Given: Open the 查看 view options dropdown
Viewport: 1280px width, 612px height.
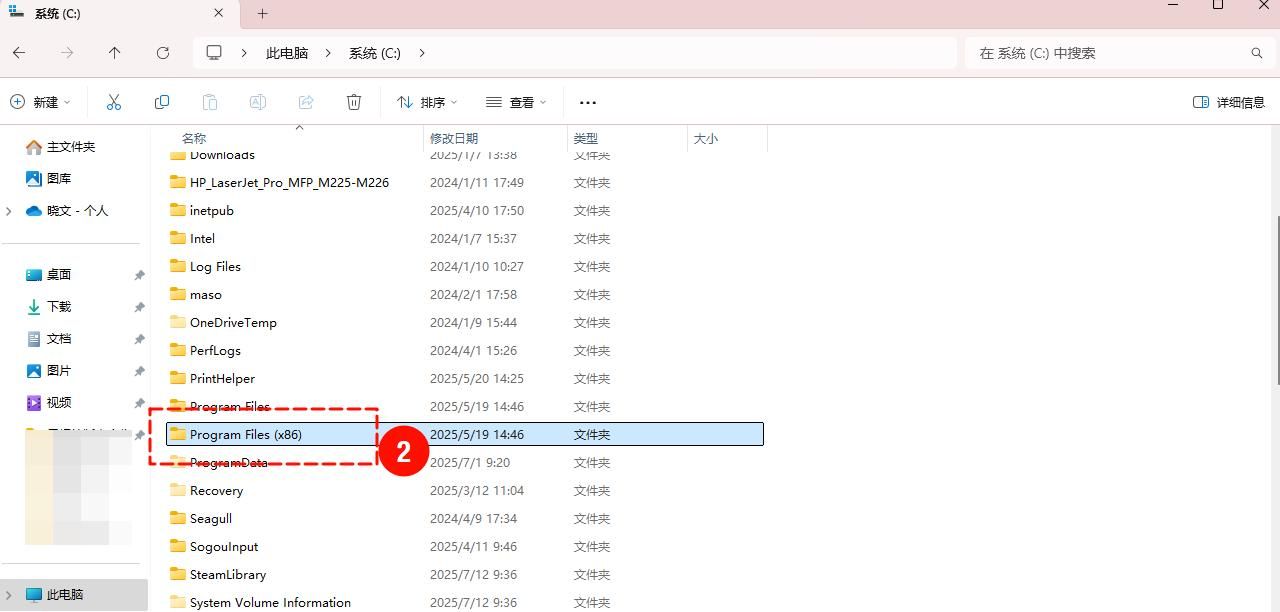Looking at the screenshot, I should tap(516, 101).
